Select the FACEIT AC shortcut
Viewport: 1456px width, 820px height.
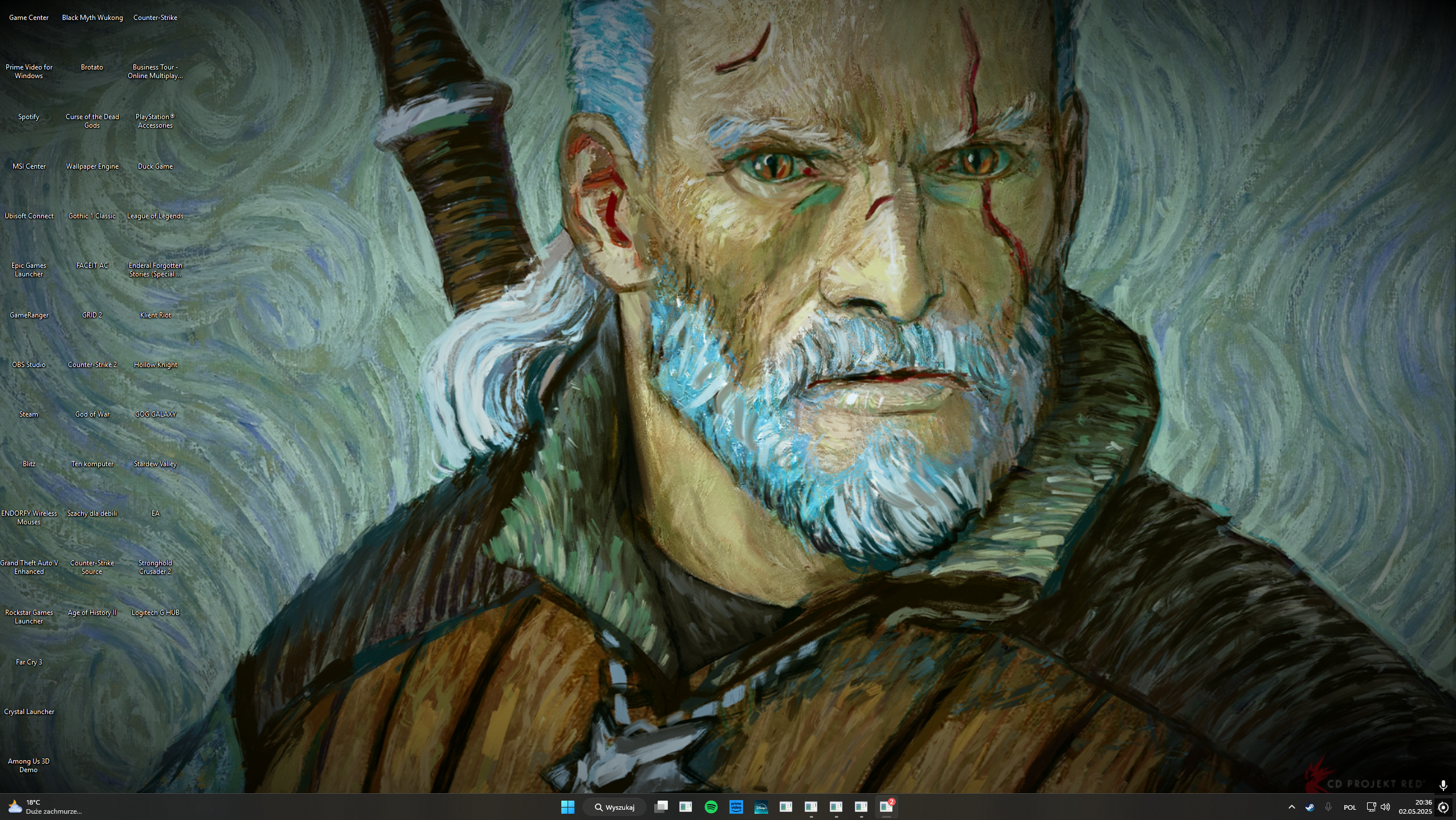[92, 266]
